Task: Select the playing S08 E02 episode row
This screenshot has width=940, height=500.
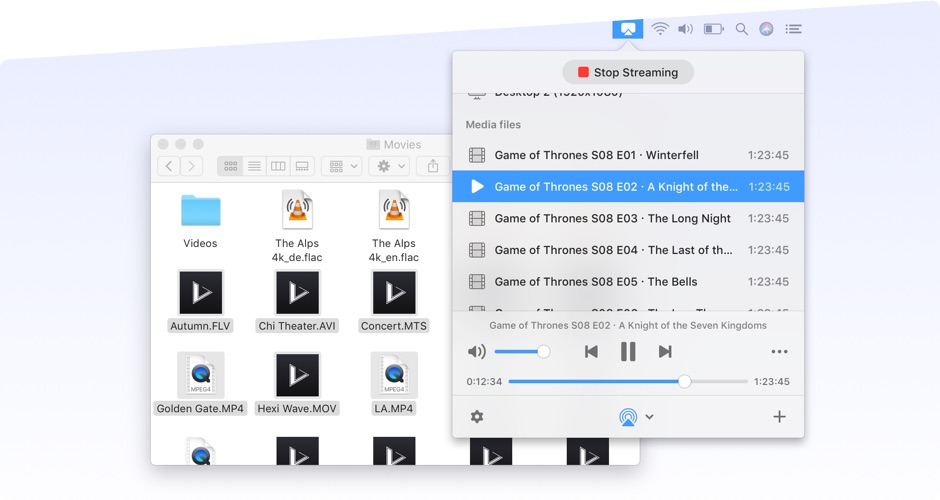Action: coord(628,186)
